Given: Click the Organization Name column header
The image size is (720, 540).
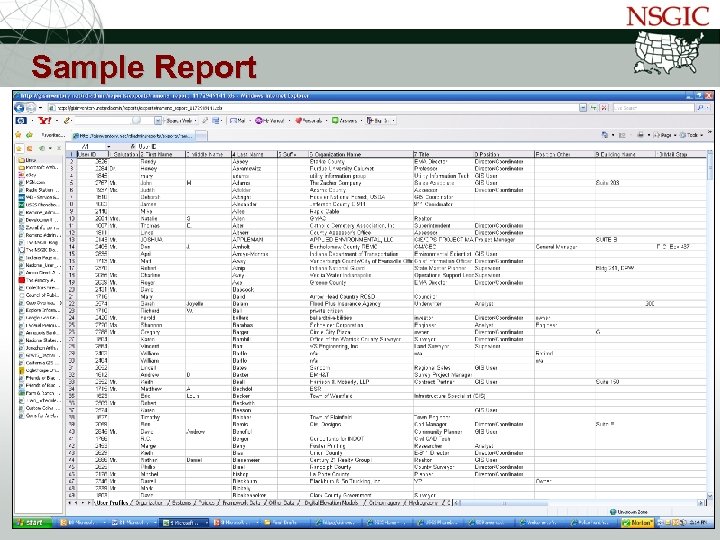Looking at the screenshot, I should (x=360, y=154).
